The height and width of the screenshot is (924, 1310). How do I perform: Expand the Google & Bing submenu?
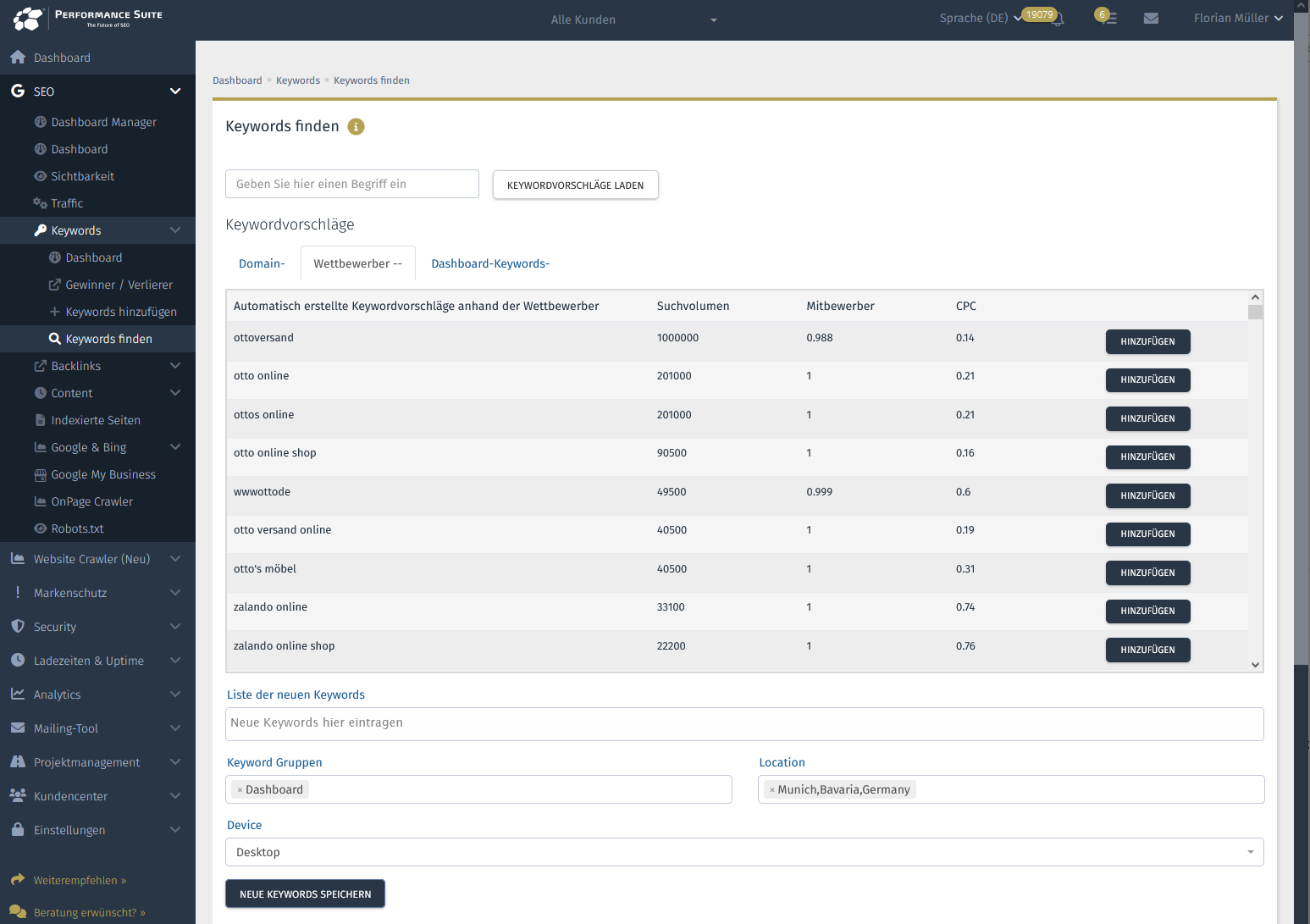click(175, 447)
